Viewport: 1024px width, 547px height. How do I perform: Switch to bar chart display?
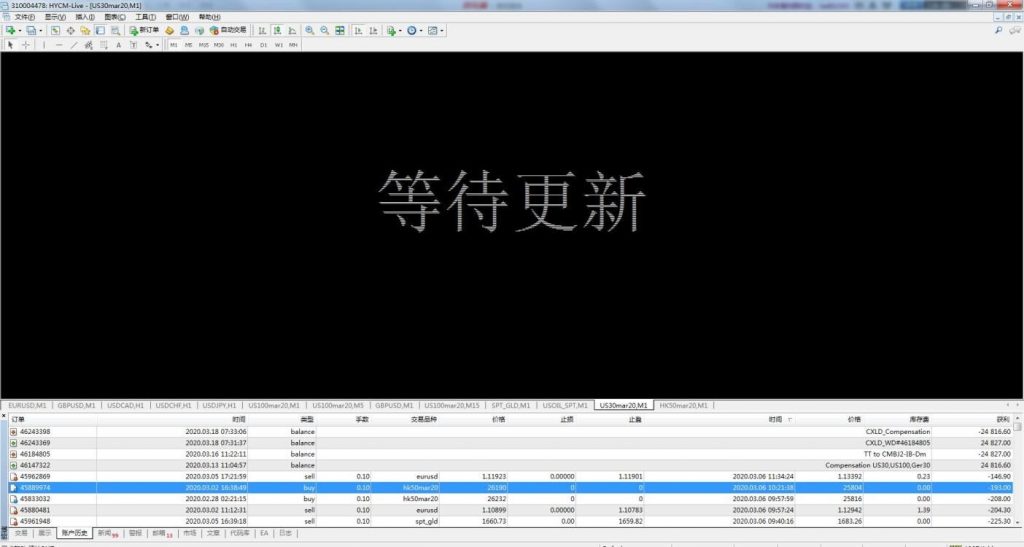pos(262,30)
